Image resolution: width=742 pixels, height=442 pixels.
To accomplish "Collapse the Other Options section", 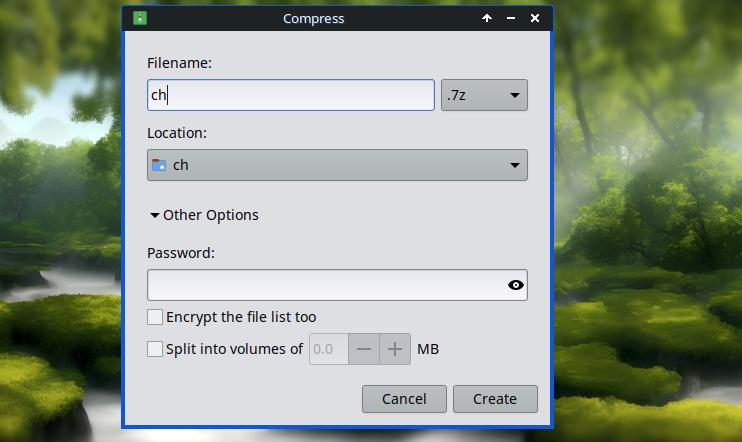I will coord(204,215).
